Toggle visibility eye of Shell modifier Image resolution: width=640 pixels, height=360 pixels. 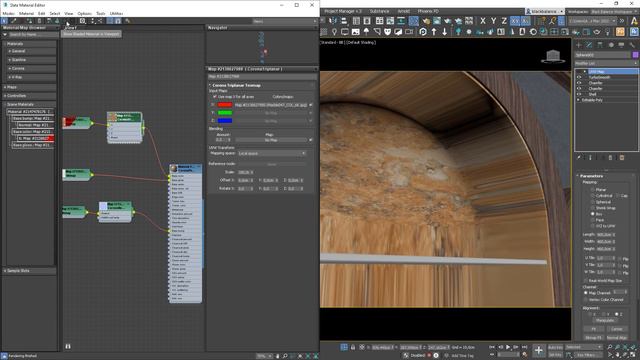[579, 94]
